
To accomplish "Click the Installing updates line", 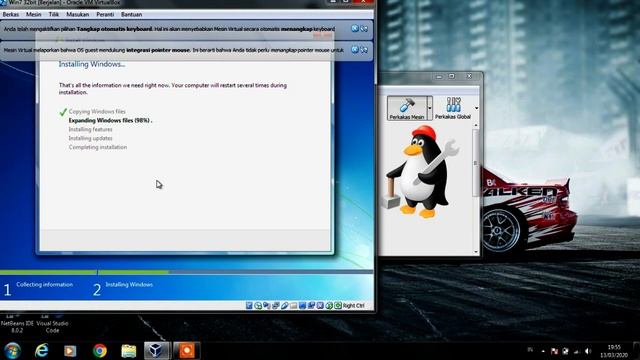I will (x=90, y=138).
